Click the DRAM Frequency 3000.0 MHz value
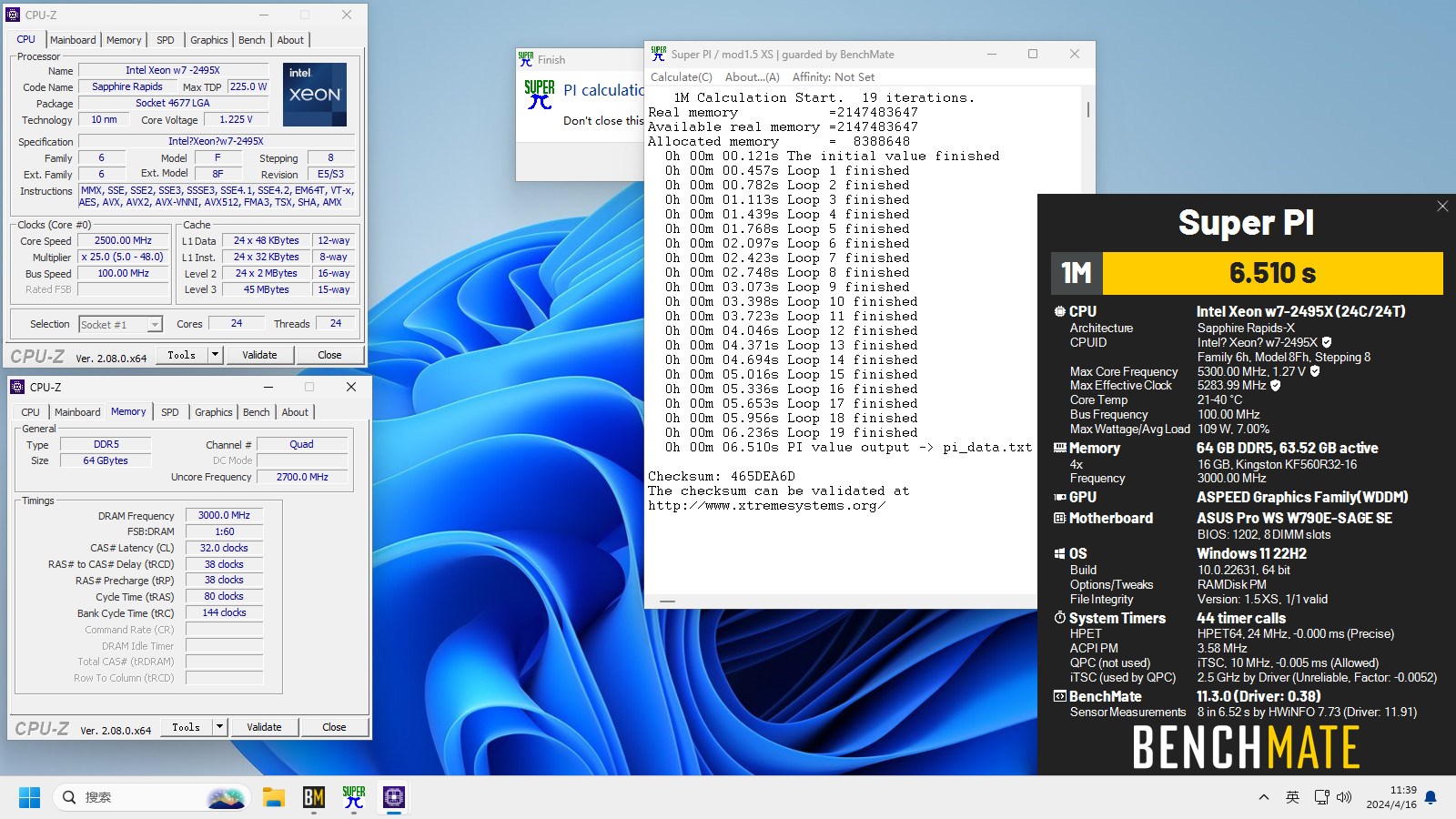The height and width of the screenshot is (819, 1456). (x=224, y=516)
